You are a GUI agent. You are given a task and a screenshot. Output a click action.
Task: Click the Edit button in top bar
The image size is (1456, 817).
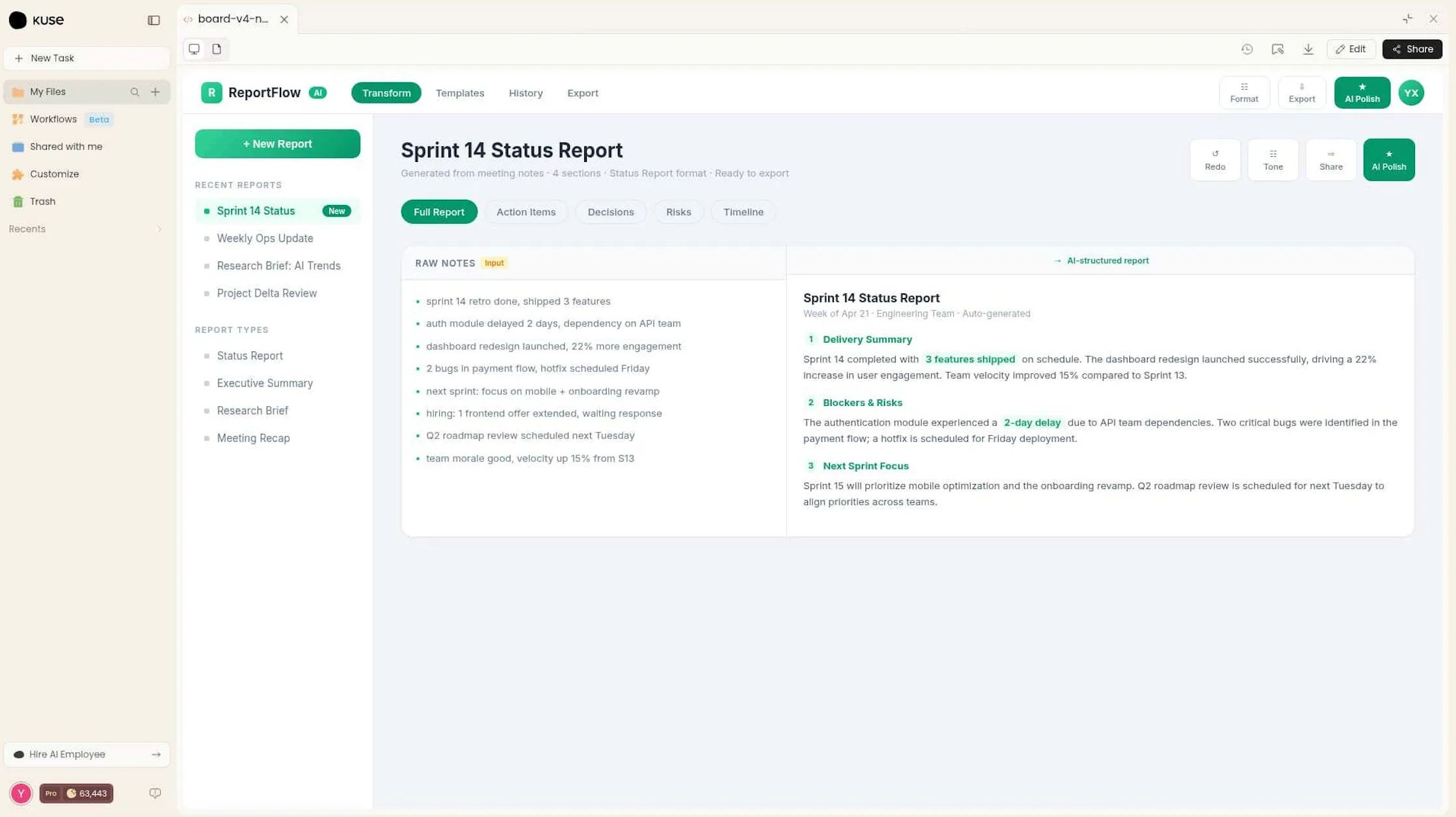(x=1351, y=49)
